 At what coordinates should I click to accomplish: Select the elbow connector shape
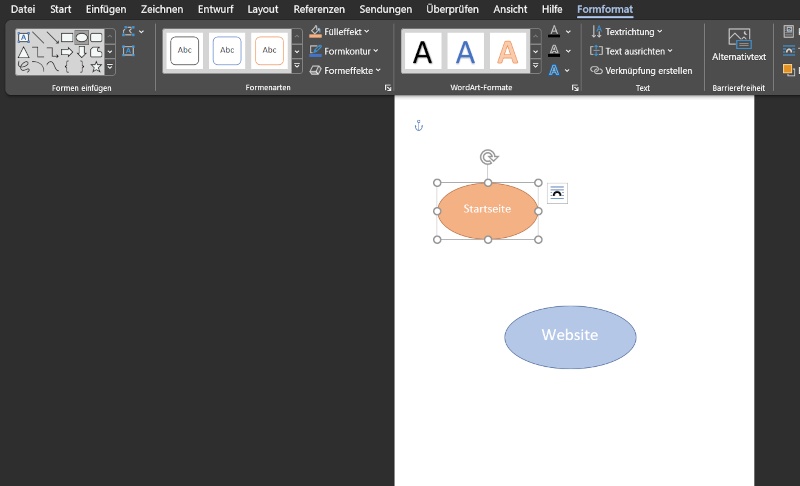click(38, 52)
